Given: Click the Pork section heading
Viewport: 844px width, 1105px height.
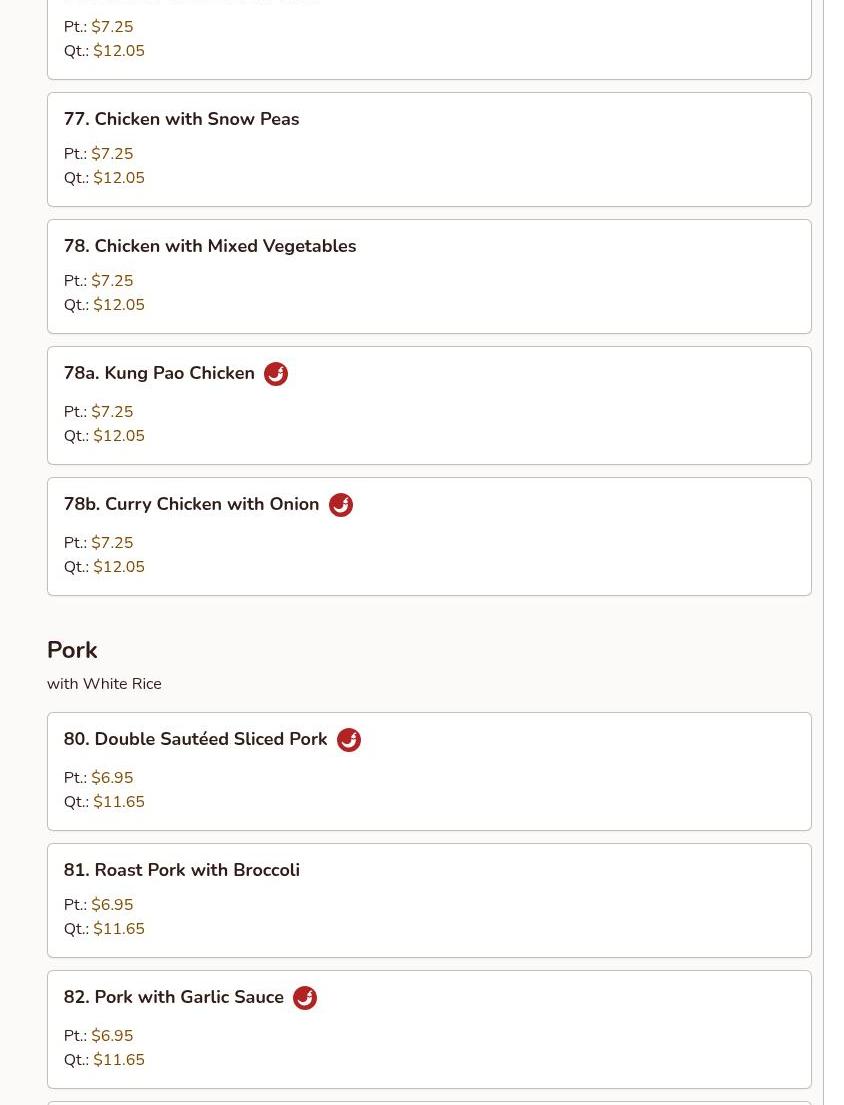Looking at the screenshot, I should (72, 650).
